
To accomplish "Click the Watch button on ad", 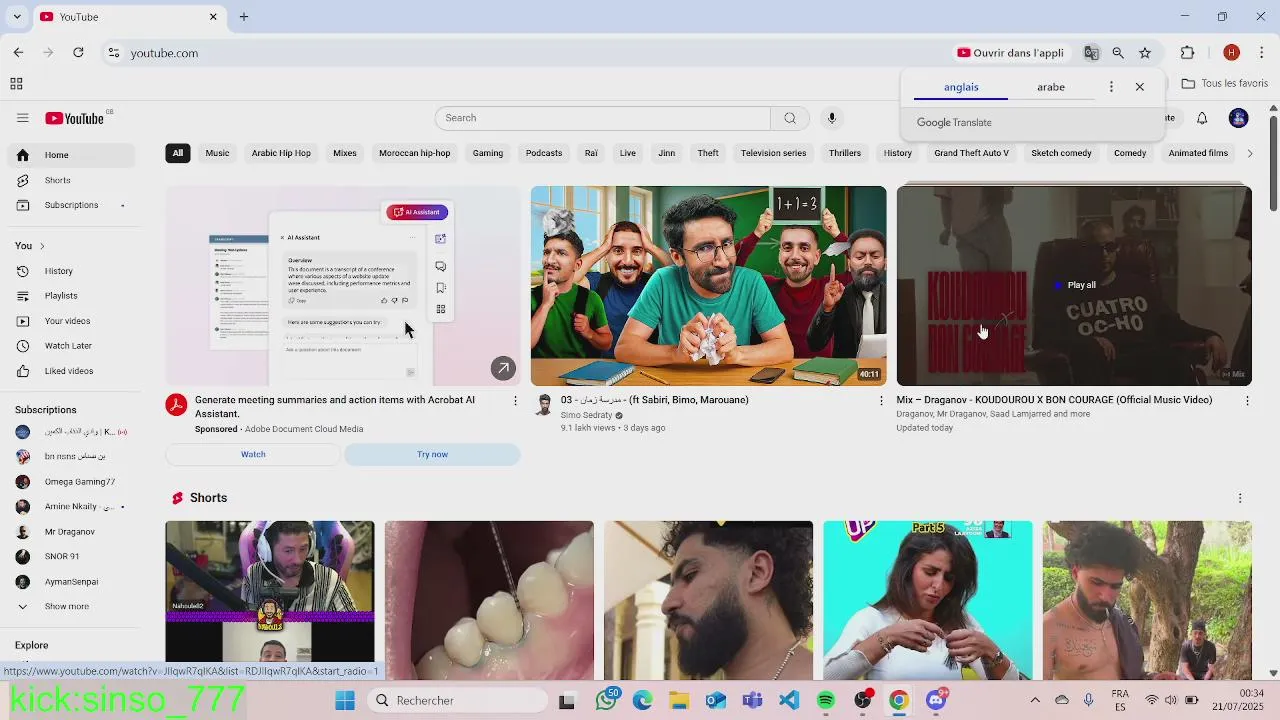I will coord(253,454).
